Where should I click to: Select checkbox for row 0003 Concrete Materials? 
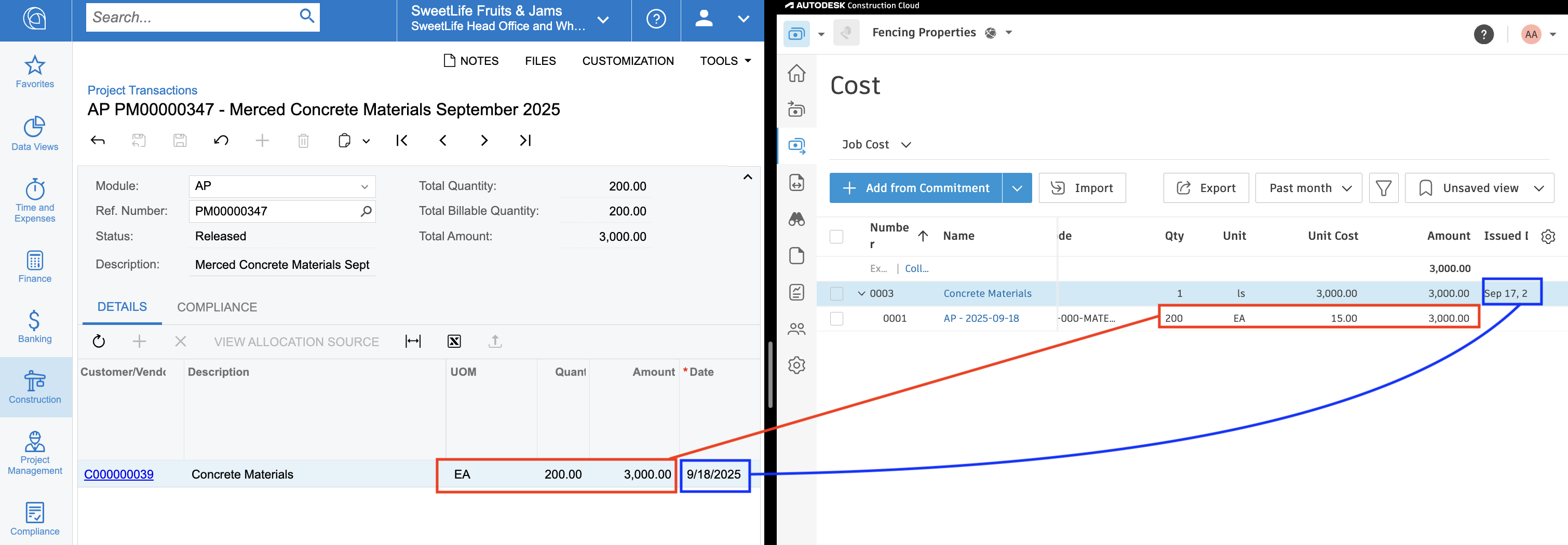pyautogui.click(x=836, y=294)
